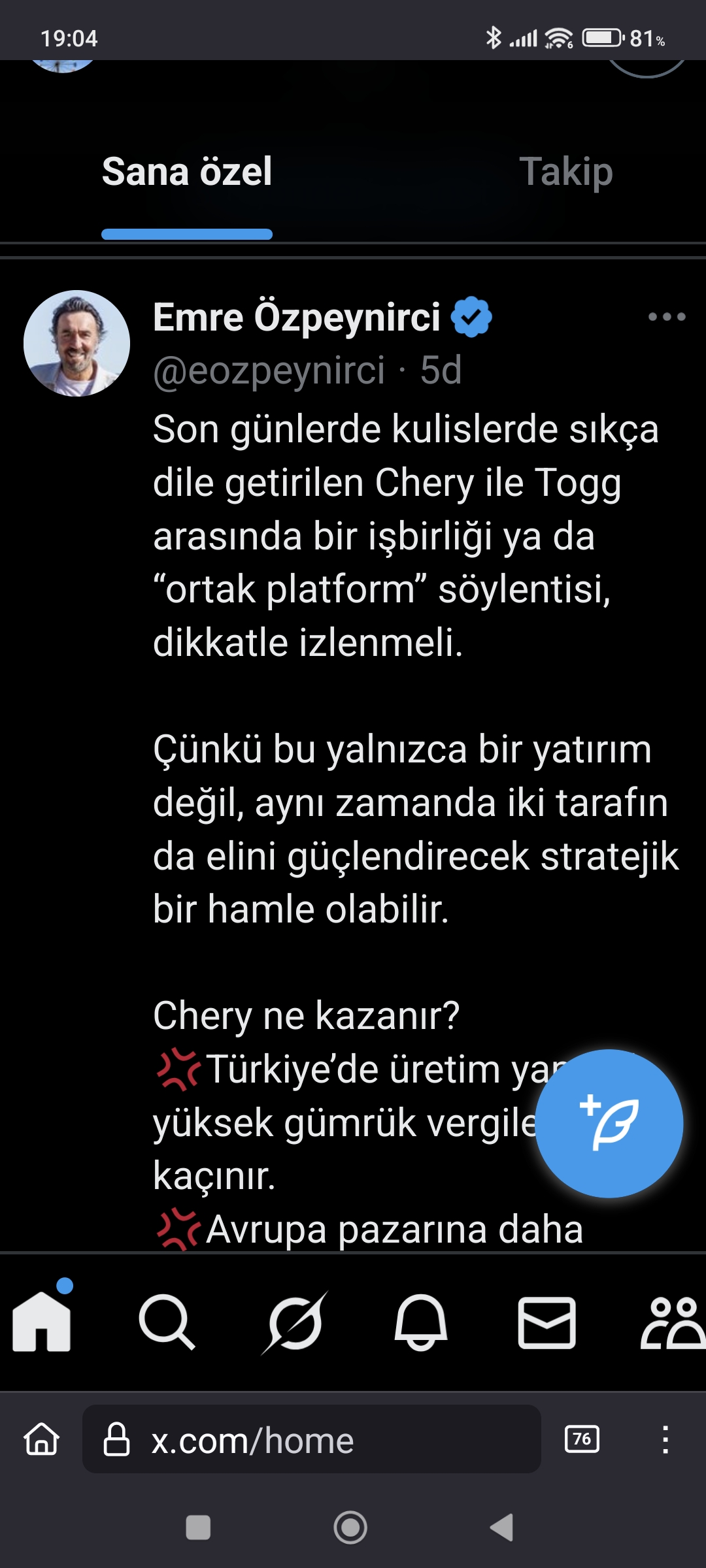The width and height of the screenshot is (706, 1568).
Task: Tap Emre Özpeynirci's profile picture
Action: 76,343
